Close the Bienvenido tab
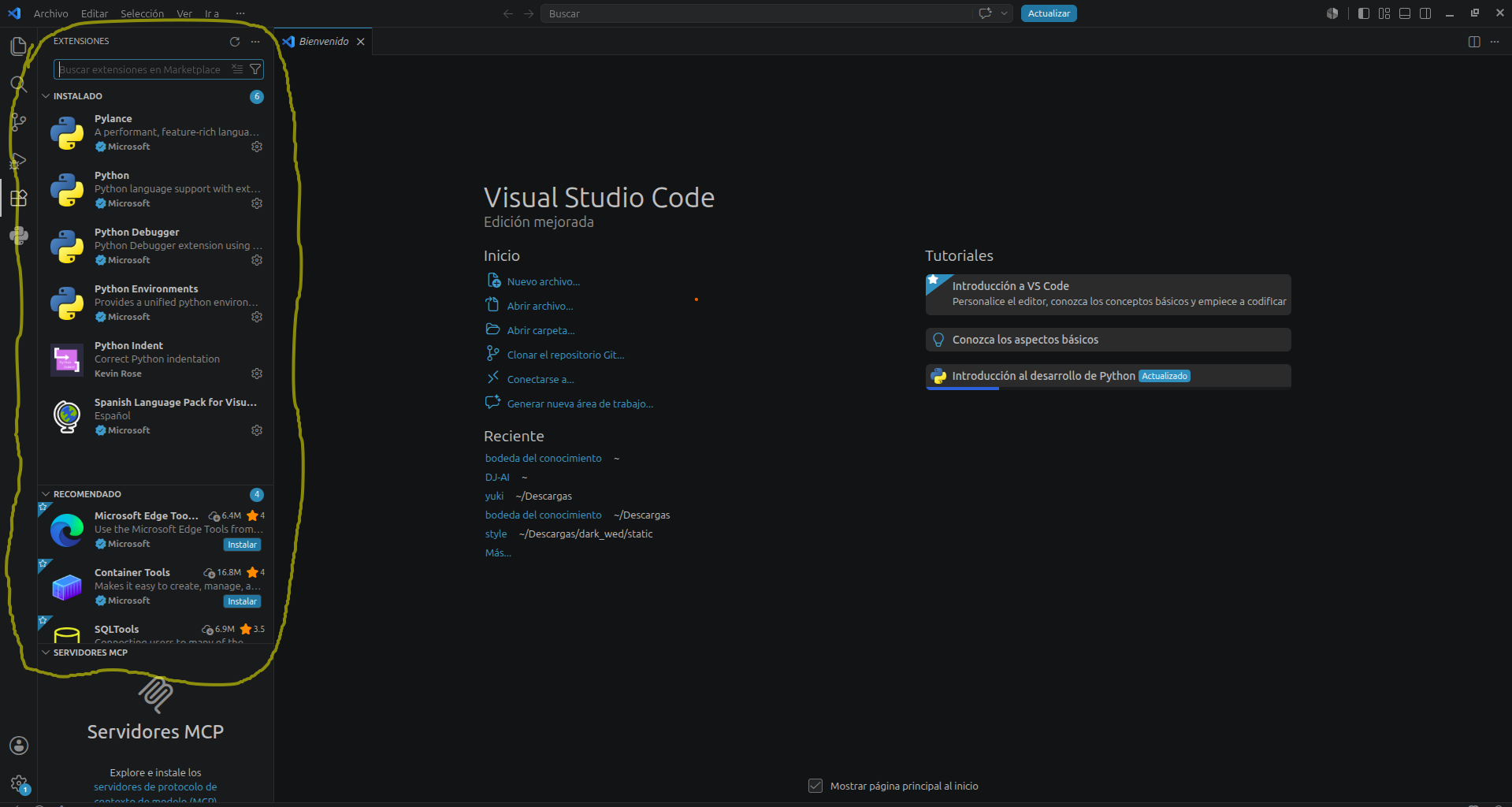Image resolution: width=1512 pixels, height=807 pixels. coord(361,42)
